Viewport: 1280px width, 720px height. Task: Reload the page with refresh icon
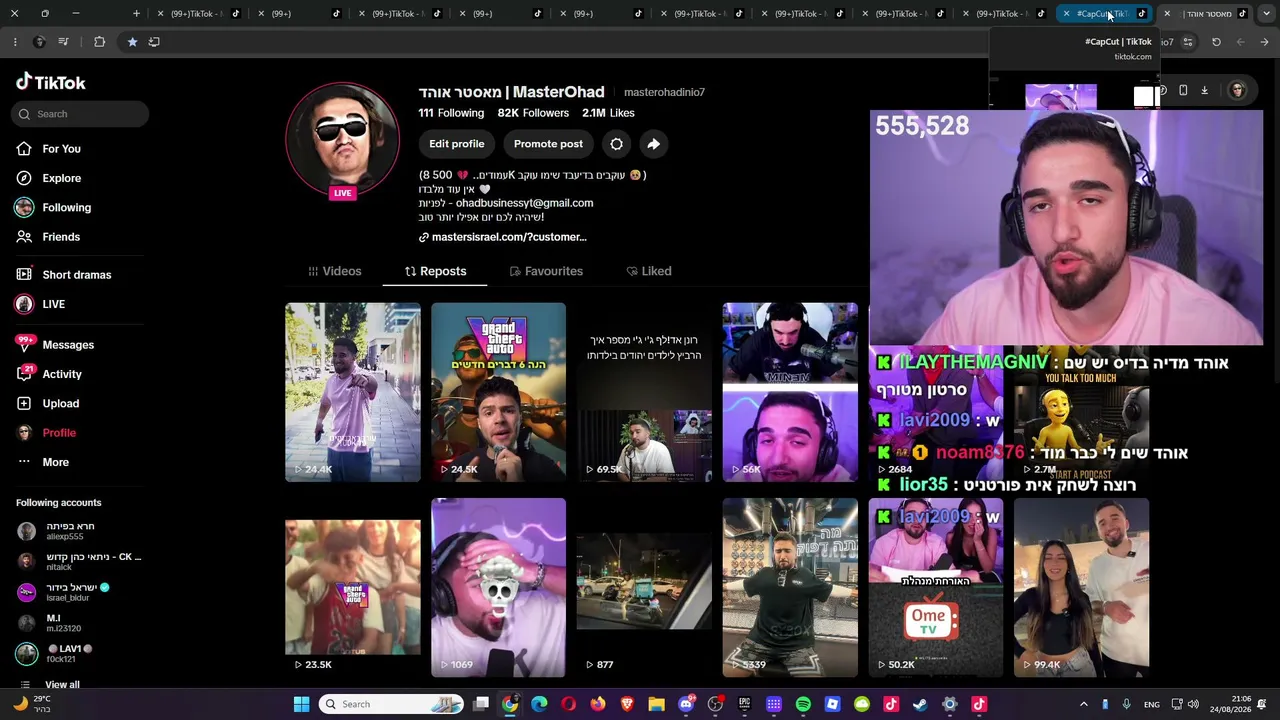(1216, 42)
